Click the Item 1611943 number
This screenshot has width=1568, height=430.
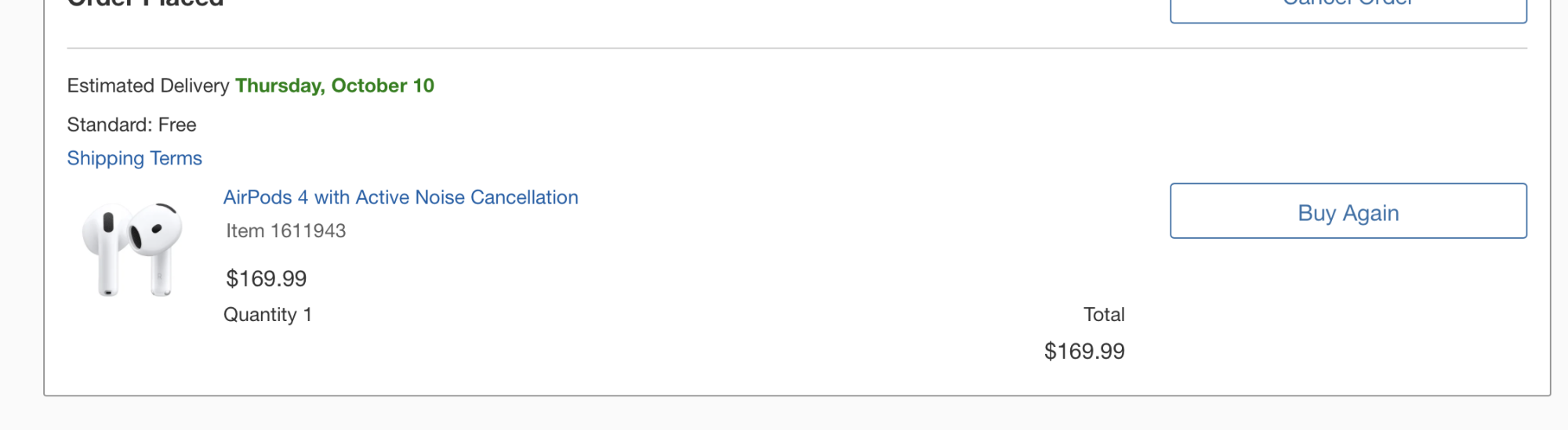click(x=286, y=231)
